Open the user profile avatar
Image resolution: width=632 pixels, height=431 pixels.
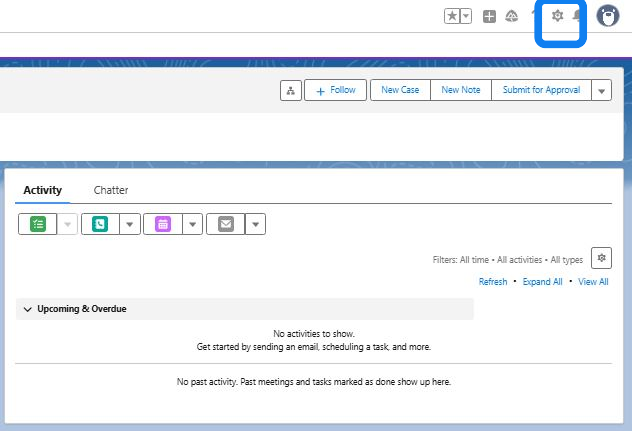point(607,16)
